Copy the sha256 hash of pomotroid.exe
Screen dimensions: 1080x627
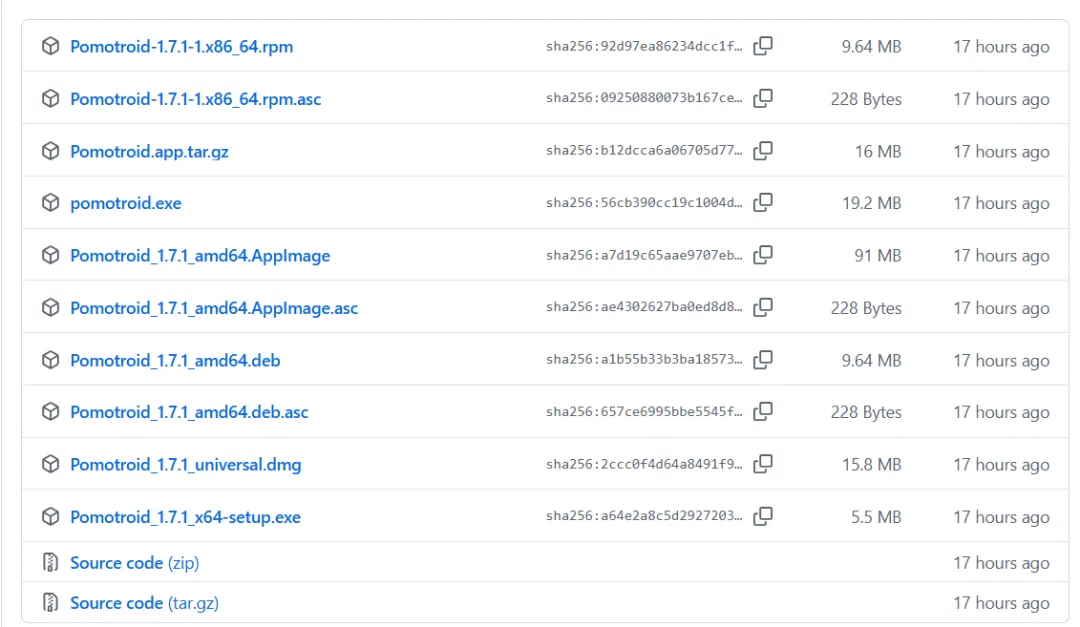tap(762, 203)
